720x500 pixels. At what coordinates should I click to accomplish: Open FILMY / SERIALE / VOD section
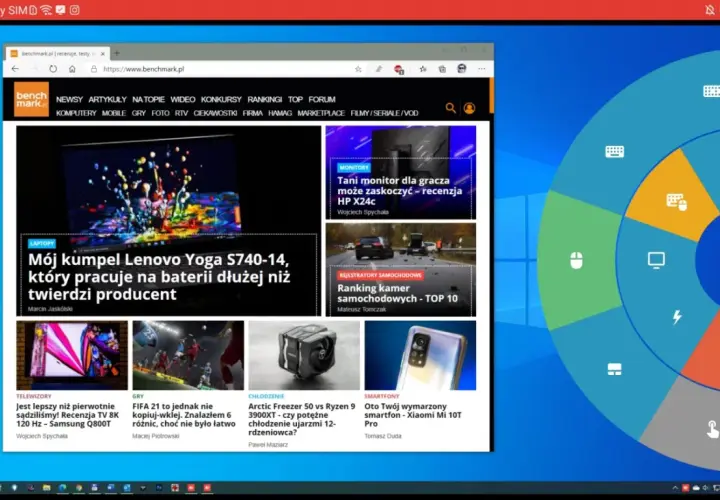384,113
